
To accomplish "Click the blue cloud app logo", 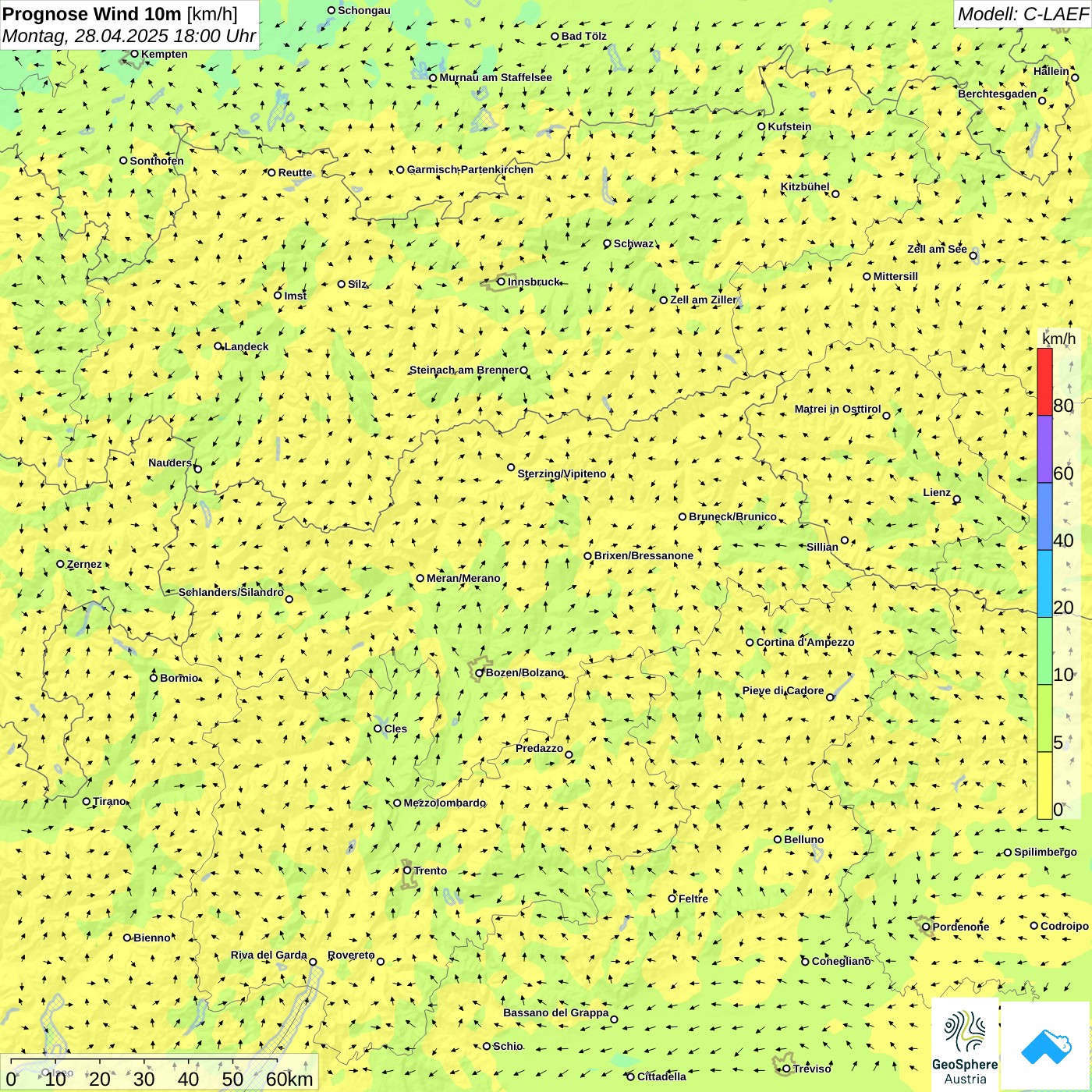I will pyautogui.click(x=1046, y=1046).
